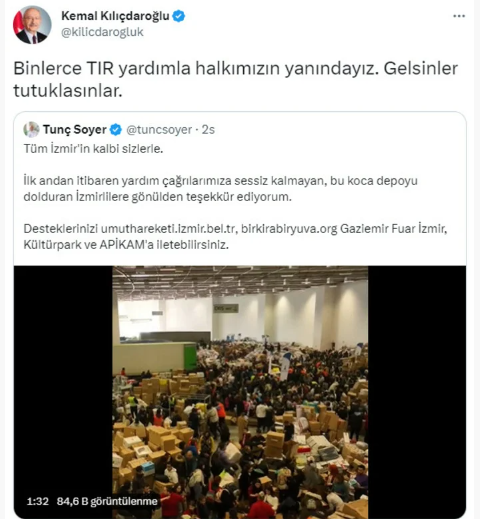Play the warehouse donation video
Screen dimensions: 480x519
[x=240, y=392]
